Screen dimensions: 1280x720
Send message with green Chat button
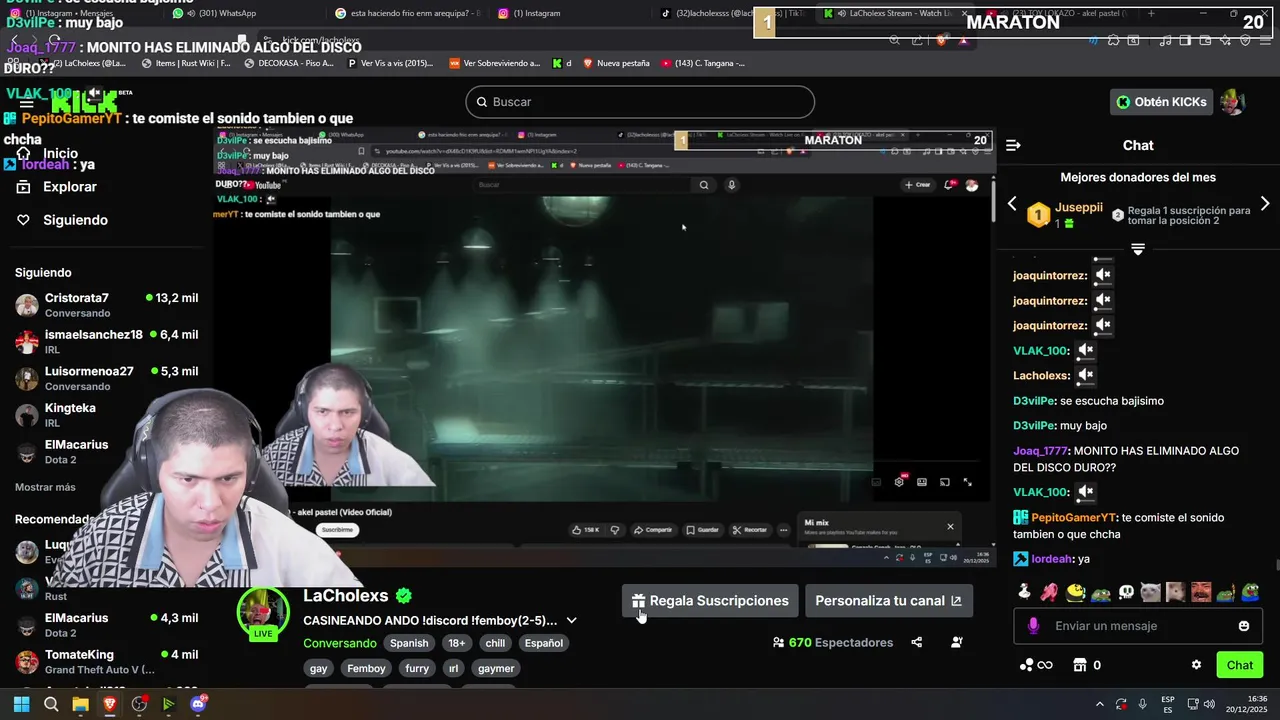coord(1240,665)
